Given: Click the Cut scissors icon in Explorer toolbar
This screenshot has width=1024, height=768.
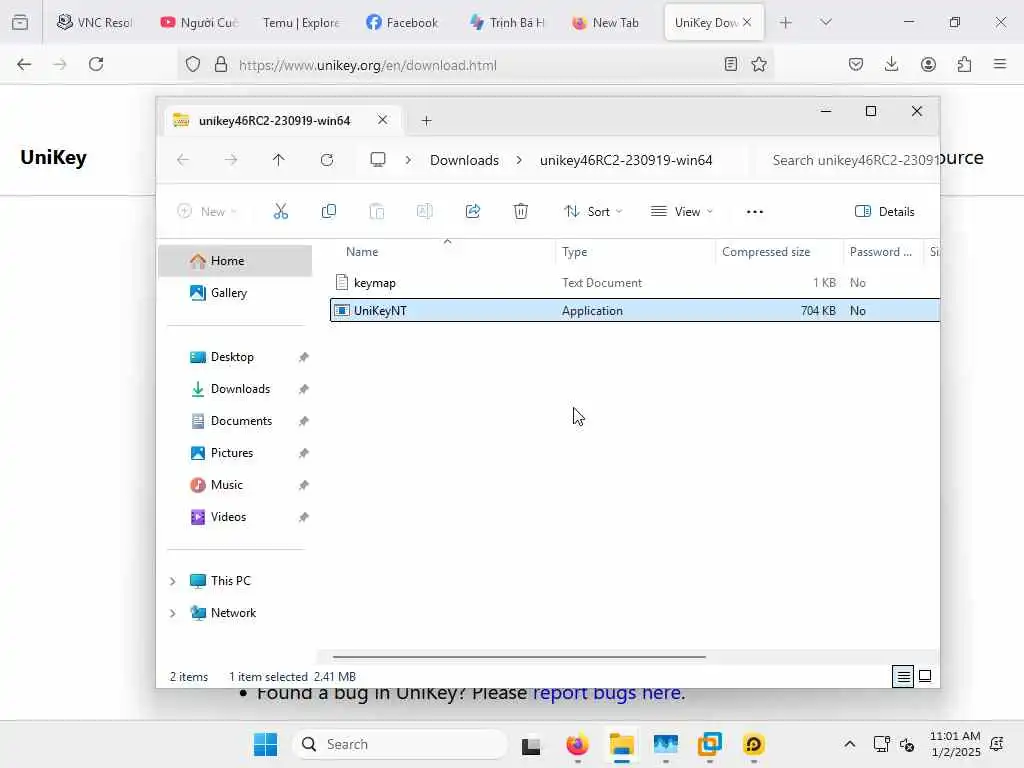Looking at the screenshot, I should pos(281,211).
